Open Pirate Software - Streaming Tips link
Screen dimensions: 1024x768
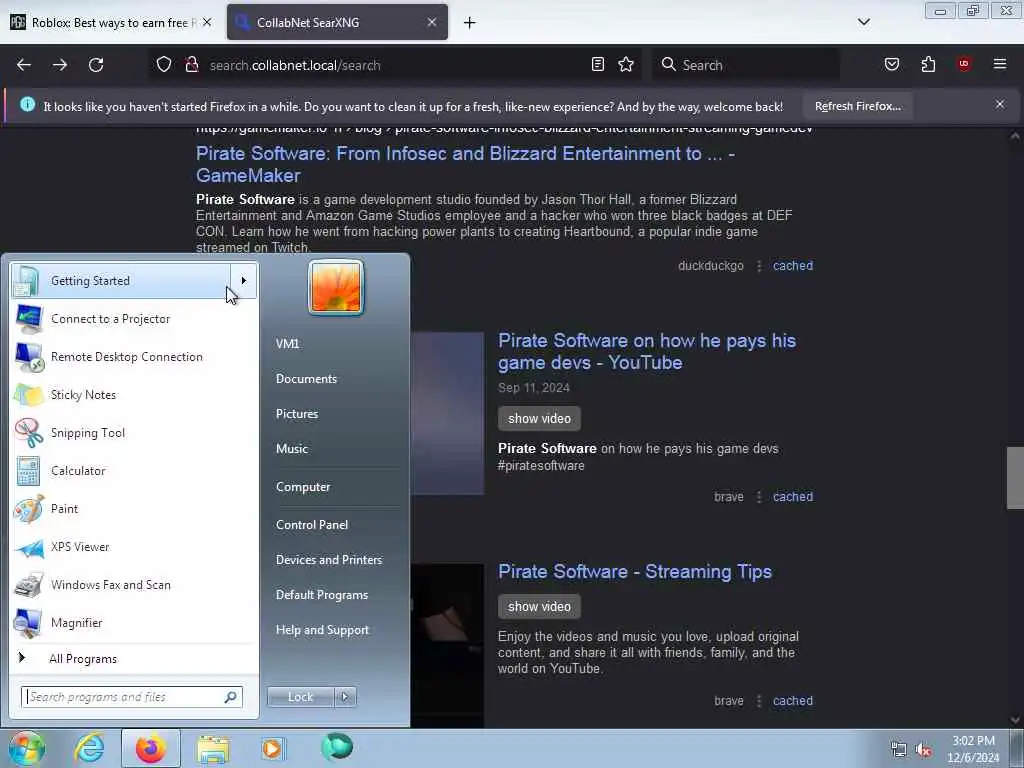(x=635, y=571)
